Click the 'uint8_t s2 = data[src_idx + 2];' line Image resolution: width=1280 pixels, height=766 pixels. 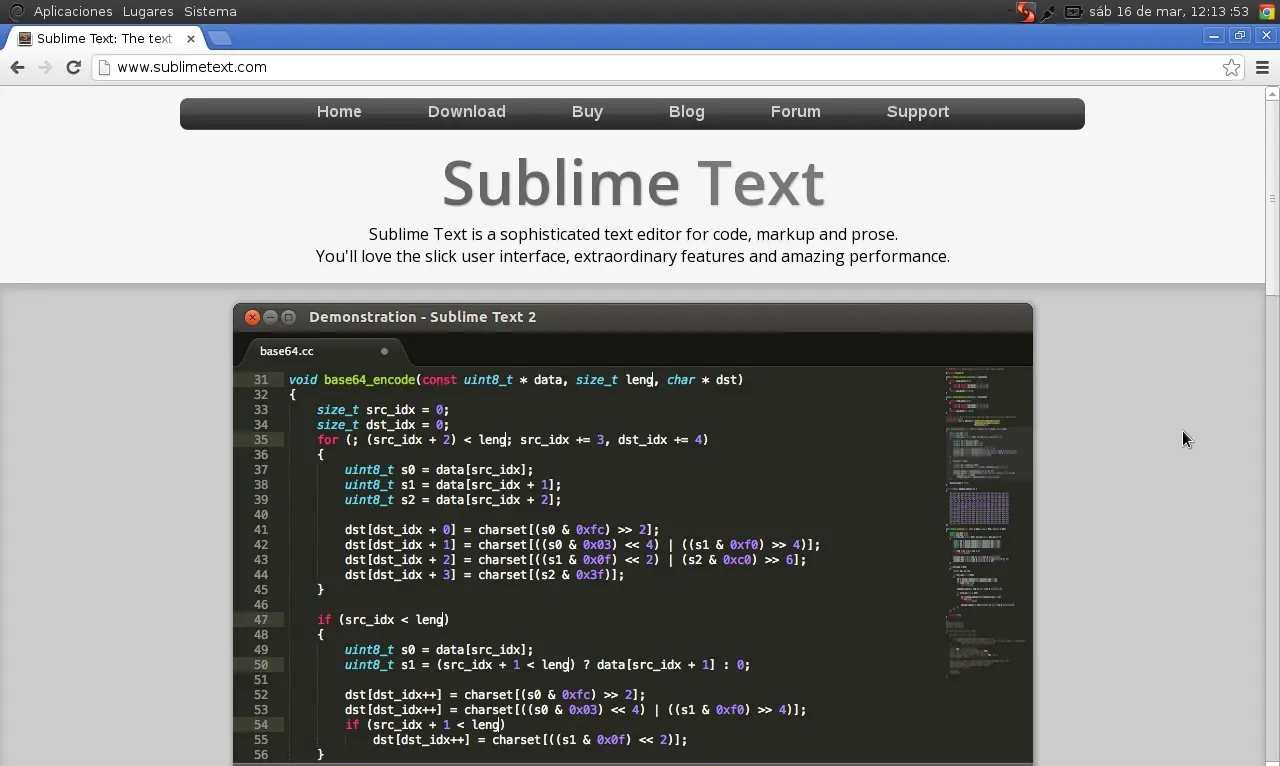[x=453, y=500]
